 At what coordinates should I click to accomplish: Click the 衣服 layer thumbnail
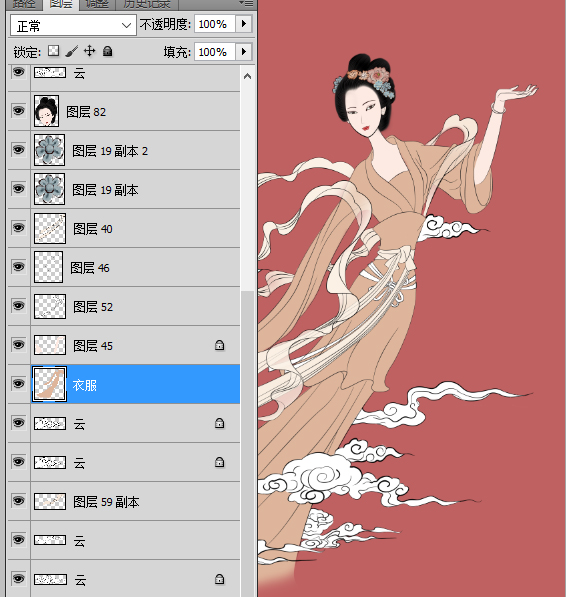(49, 384)
